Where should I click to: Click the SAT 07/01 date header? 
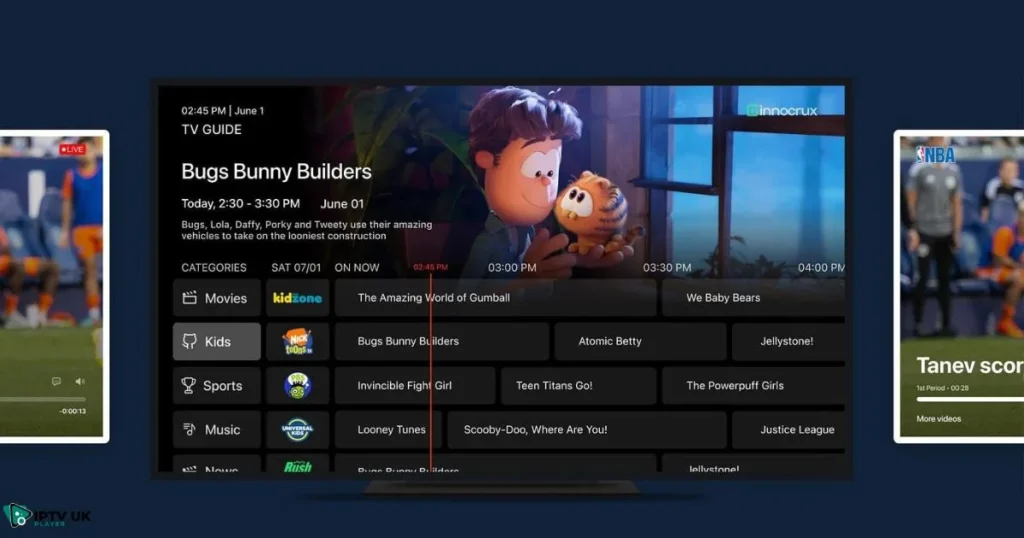[296, 268]
